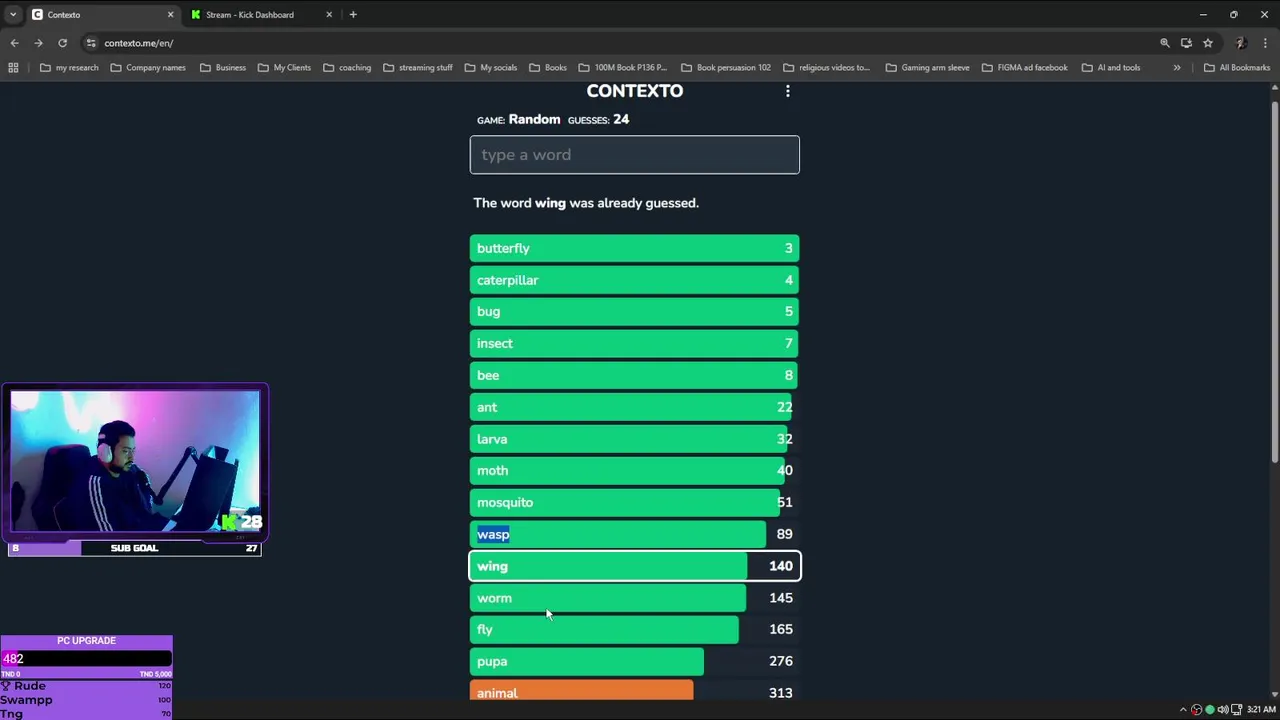Close the Stream - Kick Dashboard tab
Screen dimensions: 1280x720
coord(329,15)
